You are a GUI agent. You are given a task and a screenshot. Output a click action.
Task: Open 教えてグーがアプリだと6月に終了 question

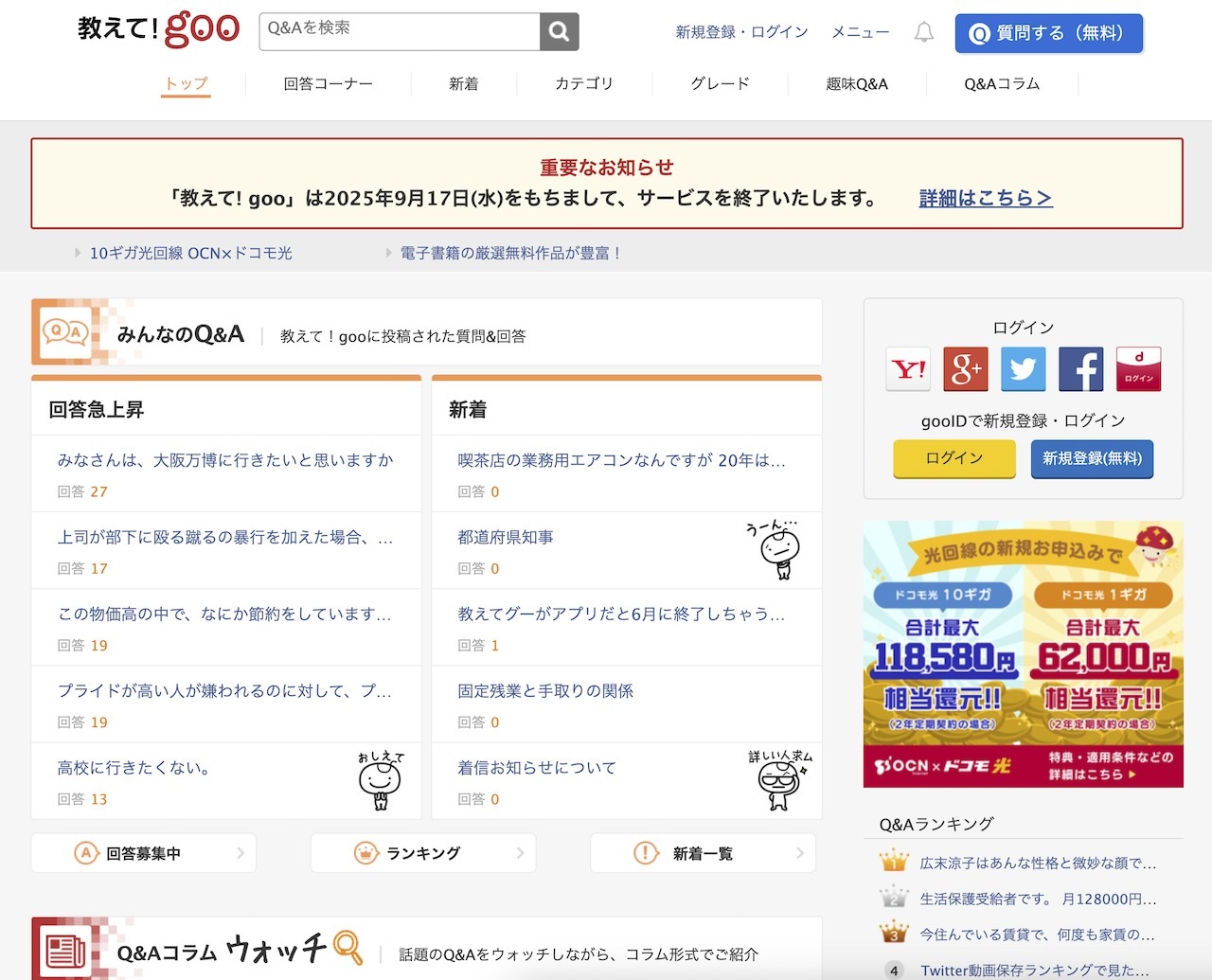pyautogui.click(x=622, y=614)
